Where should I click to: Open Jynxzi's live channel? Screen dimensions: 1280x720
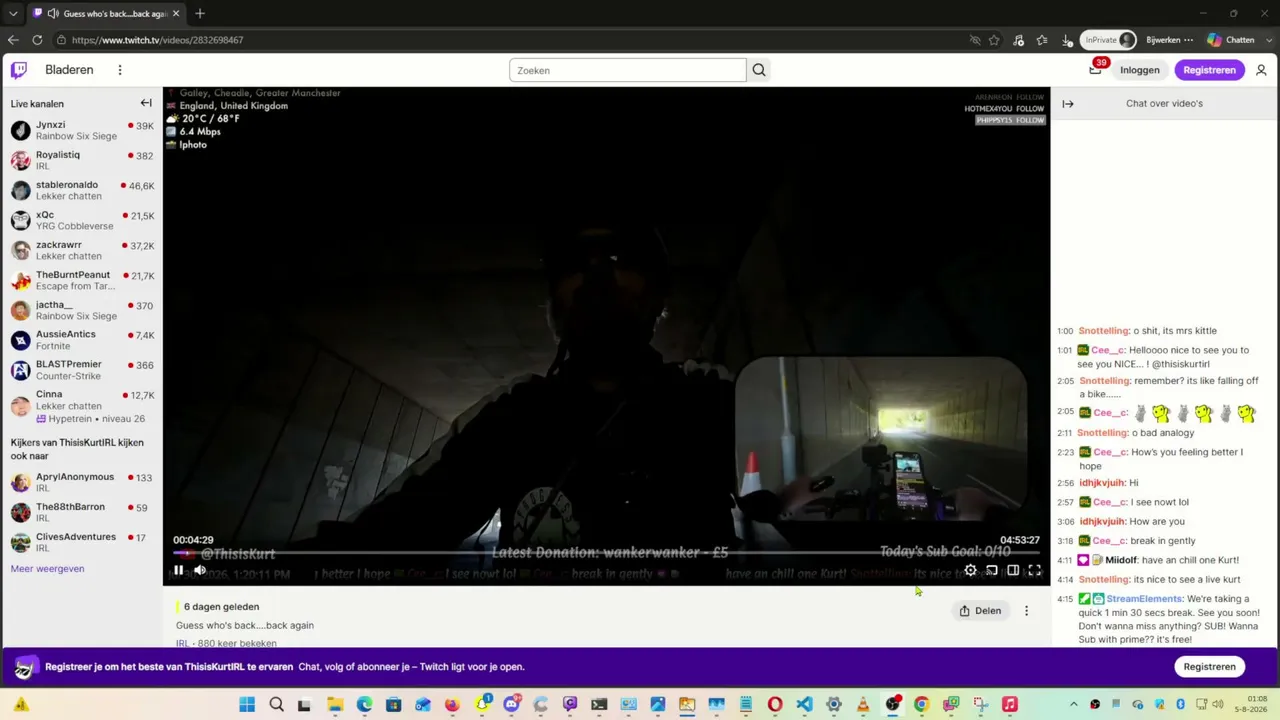(81, 131)
